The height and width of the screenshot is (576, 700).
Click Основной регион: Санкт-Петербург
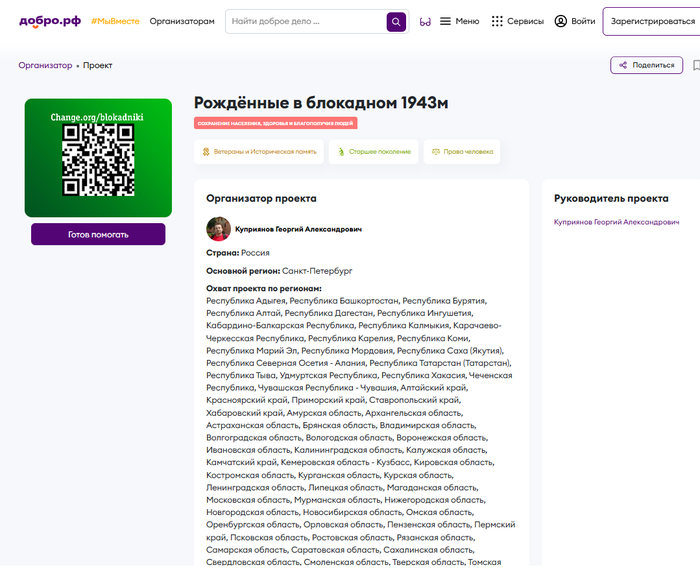tap(279, 271)
